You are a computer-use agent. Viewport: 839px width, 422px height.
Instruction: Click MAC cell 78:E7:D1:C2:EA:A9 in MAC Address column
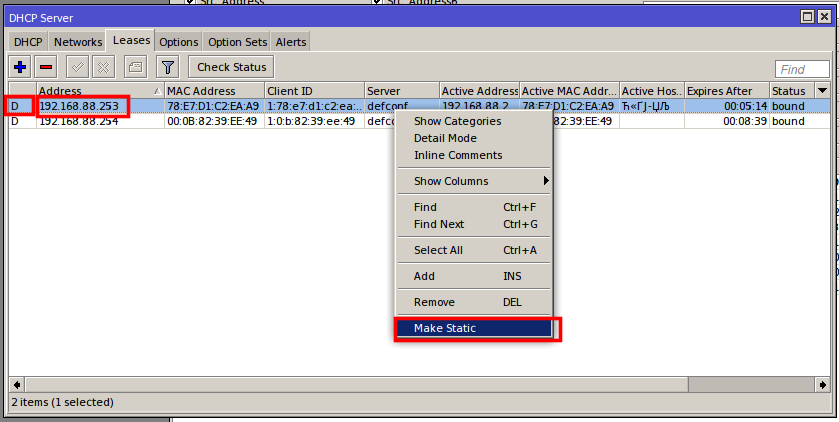pyautogui.click(x=213, y=106)
